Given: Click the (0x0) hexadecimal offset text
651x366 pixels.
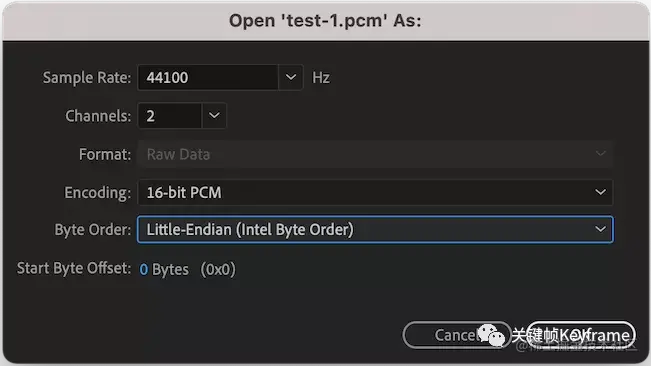Looking at the screenshot, I should 218,269.
